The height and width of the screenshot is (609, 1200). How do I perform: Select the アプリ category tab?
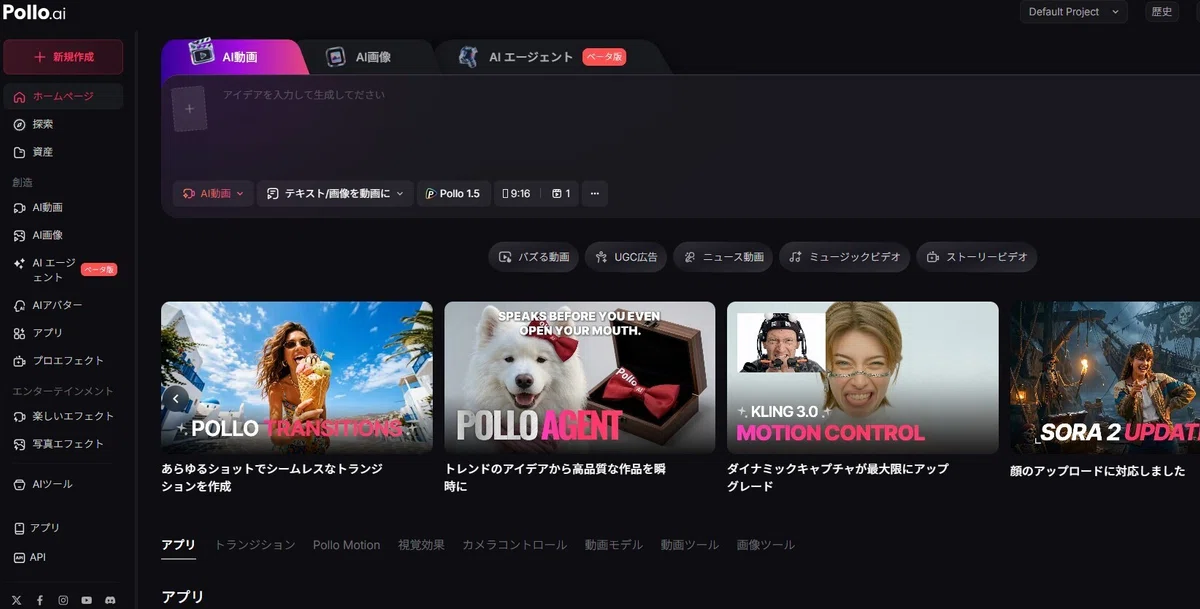pos(179,545)
